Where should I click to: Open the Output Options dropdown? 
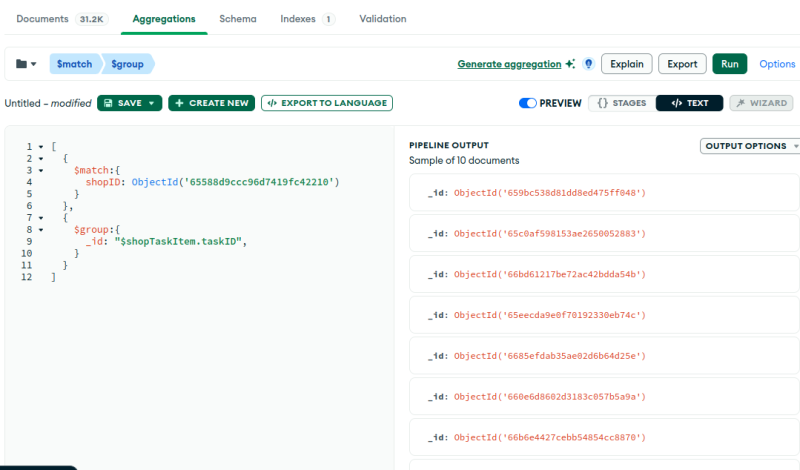pyautogui.click(x=750, y=146)
